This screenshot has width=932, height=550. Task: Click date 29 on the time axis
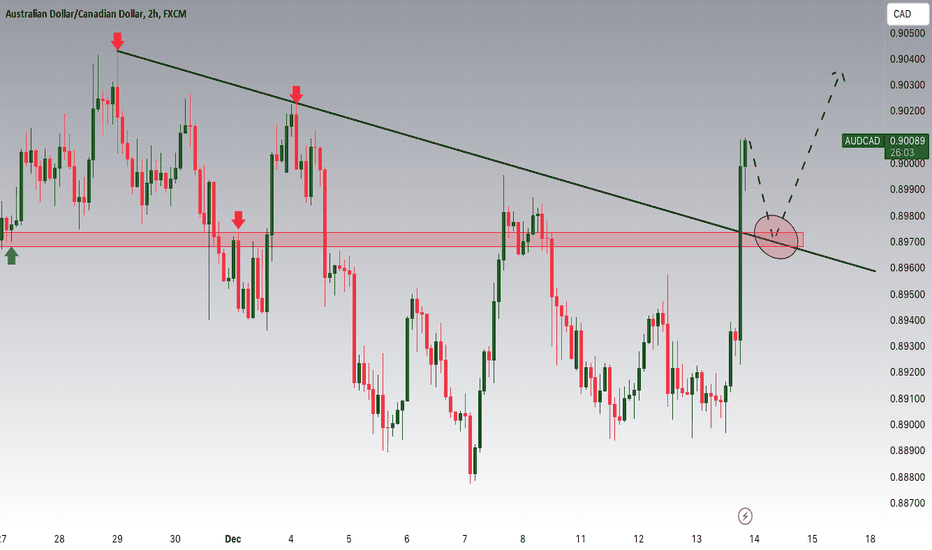point(117,539)
